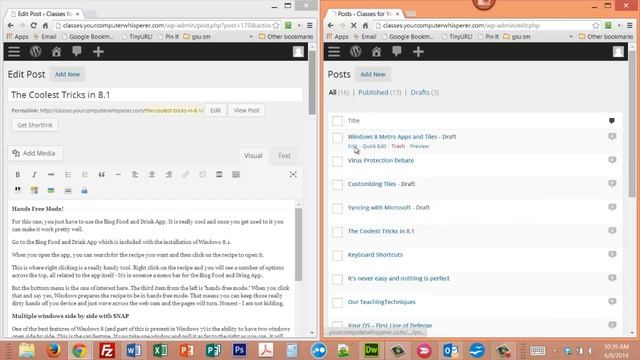Insert horizontal line in editor toolbar
Viewport: 640px width, 360px height.
[x=118, y=175]
